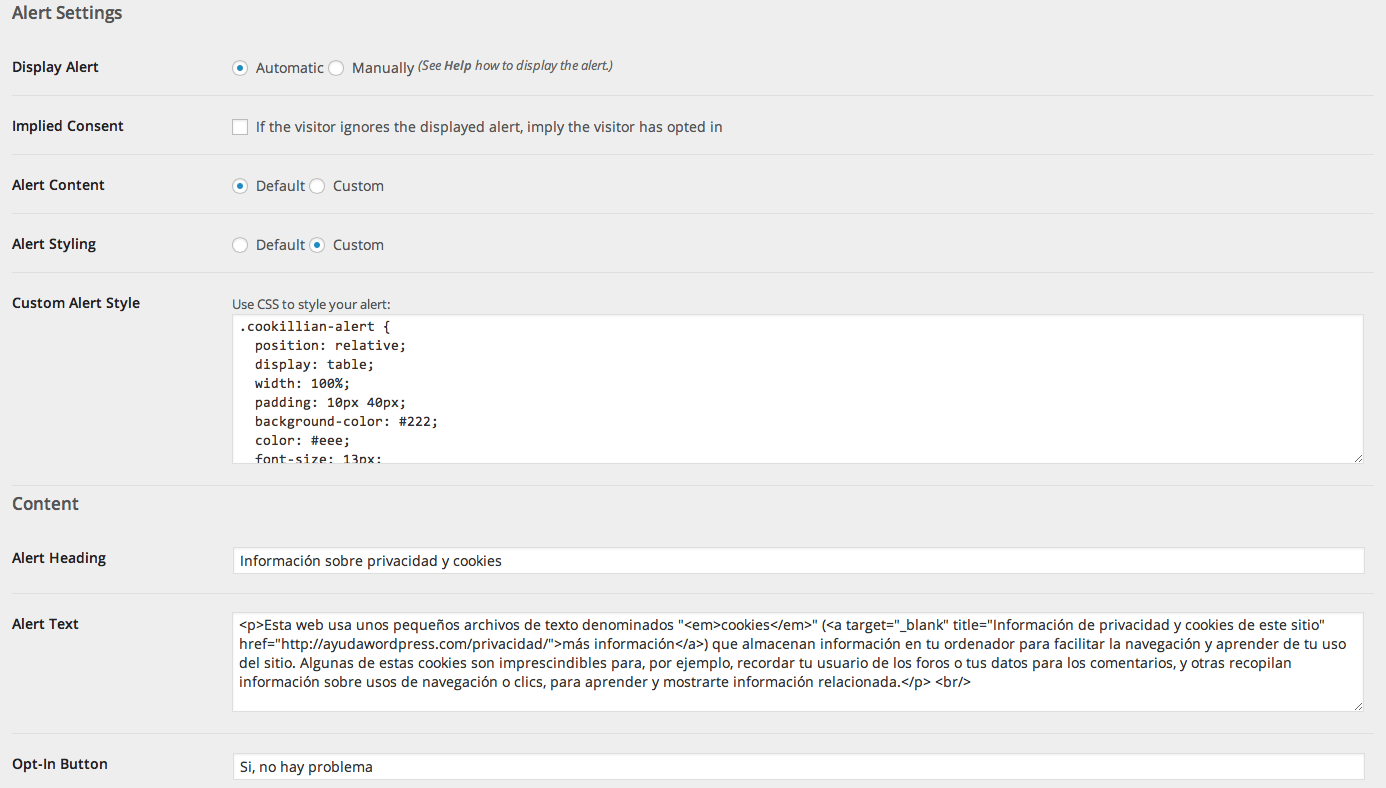Viewport: 1386px width, 788px height.
Task: Set Alert Styling to Default
Action: click(x=240, y=245)
